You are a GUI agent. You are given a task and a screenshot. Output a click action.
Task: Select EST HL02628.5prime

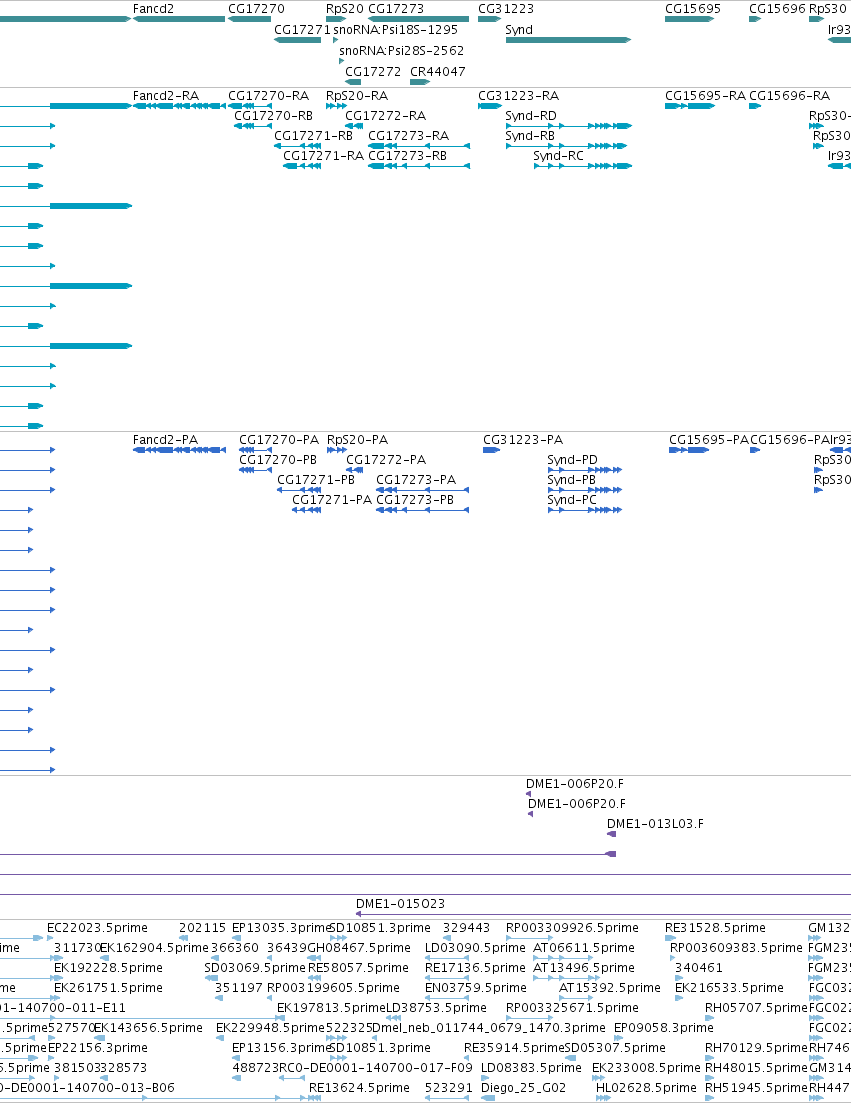tap(646, 1088)
